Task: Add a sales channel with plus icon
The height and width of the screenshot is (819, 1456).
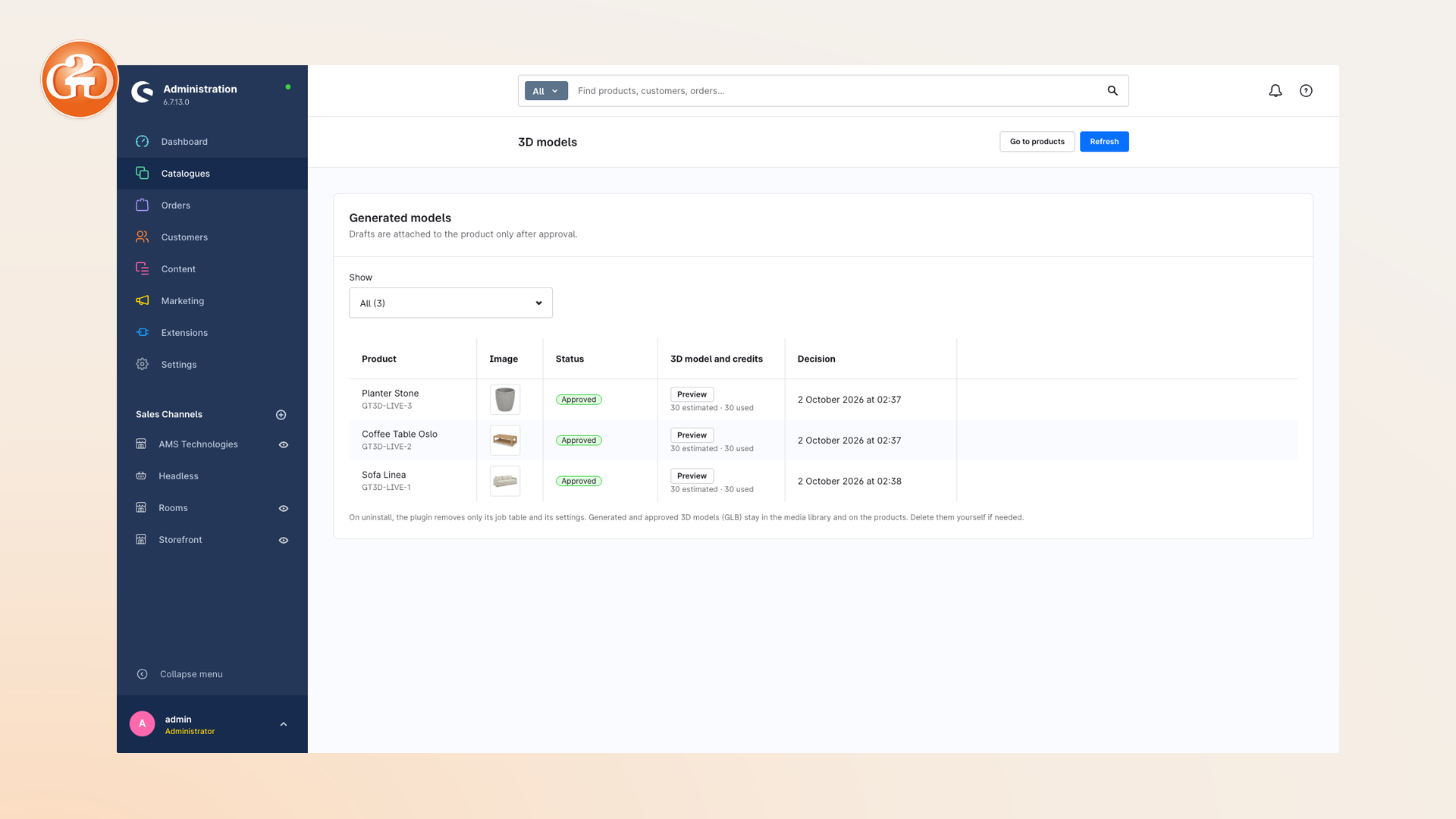Action: 281,415
